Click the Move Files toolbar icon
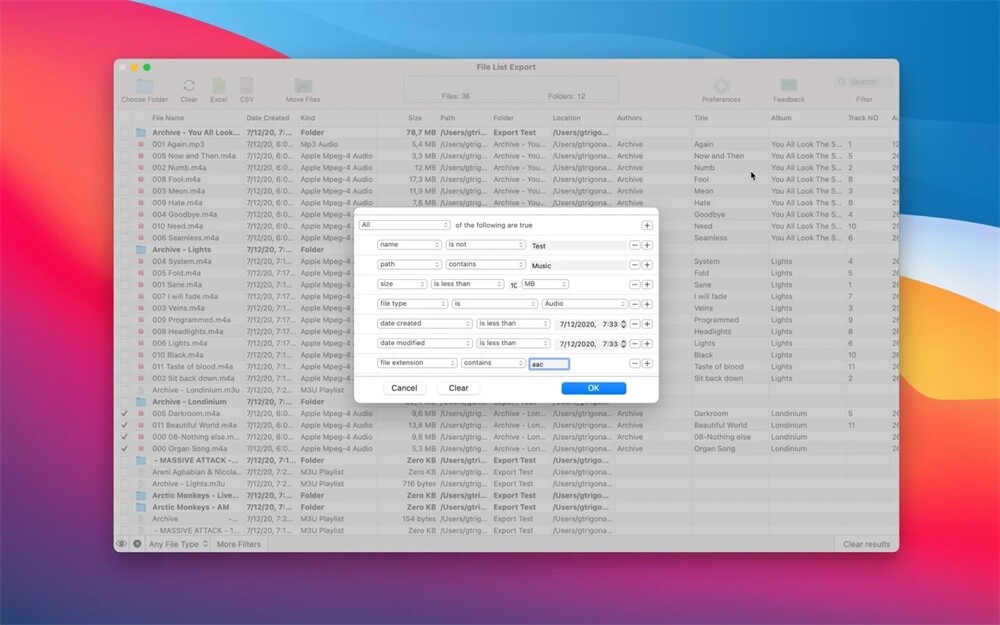Viewport: 1000px width, 625px height. click(303, 86)
